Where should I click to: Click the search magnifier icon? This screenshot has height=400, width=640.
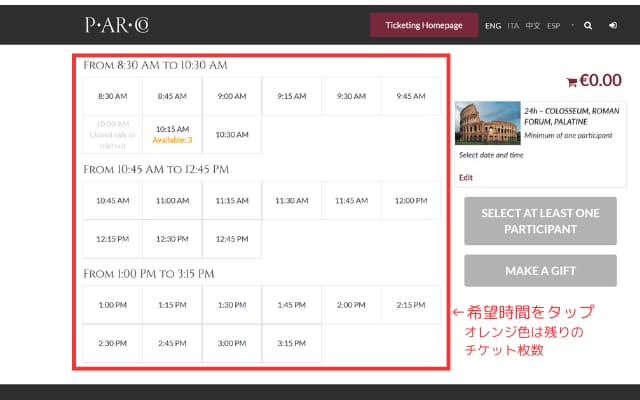(588, 25)
